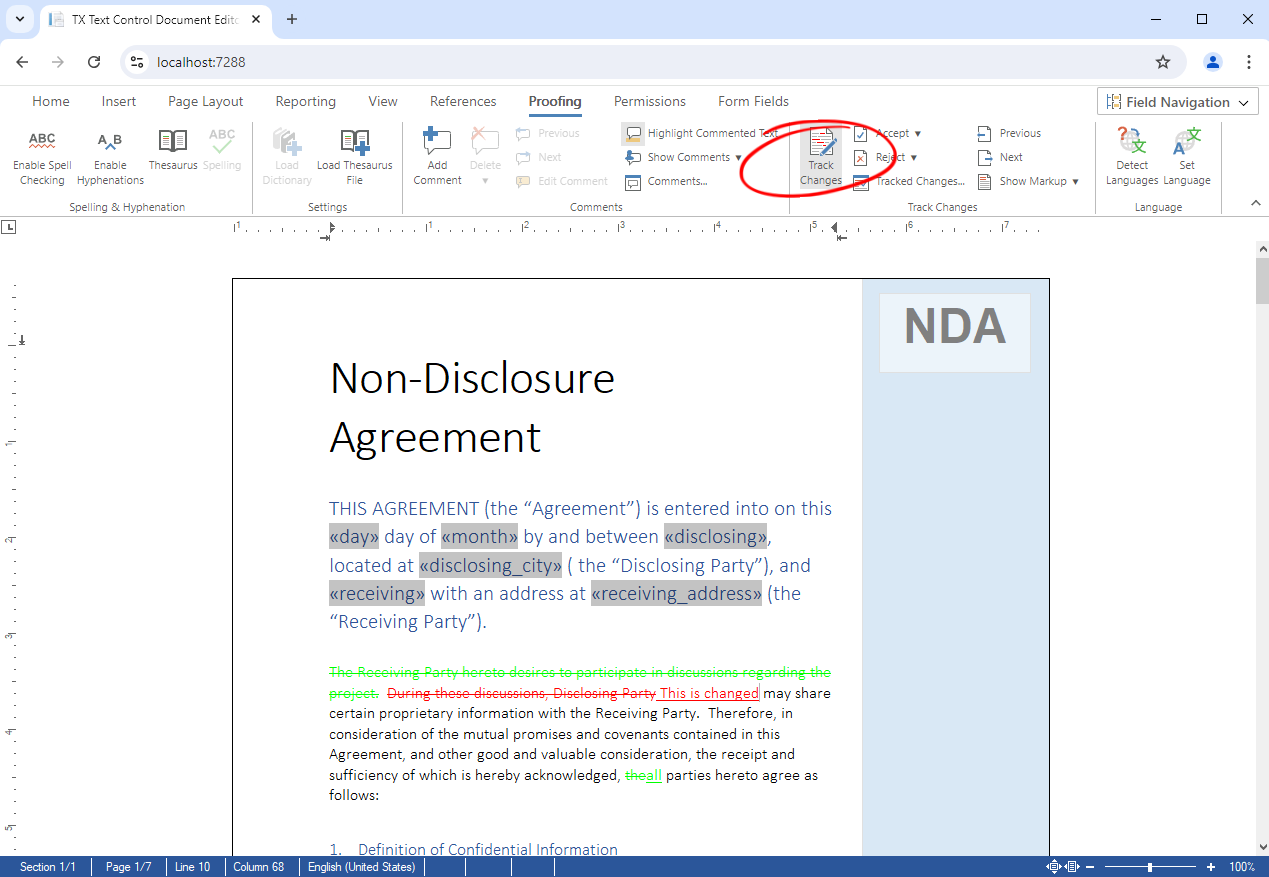
Task: Click the vertical scrollbar thumb
Action: pos(1262,280)
